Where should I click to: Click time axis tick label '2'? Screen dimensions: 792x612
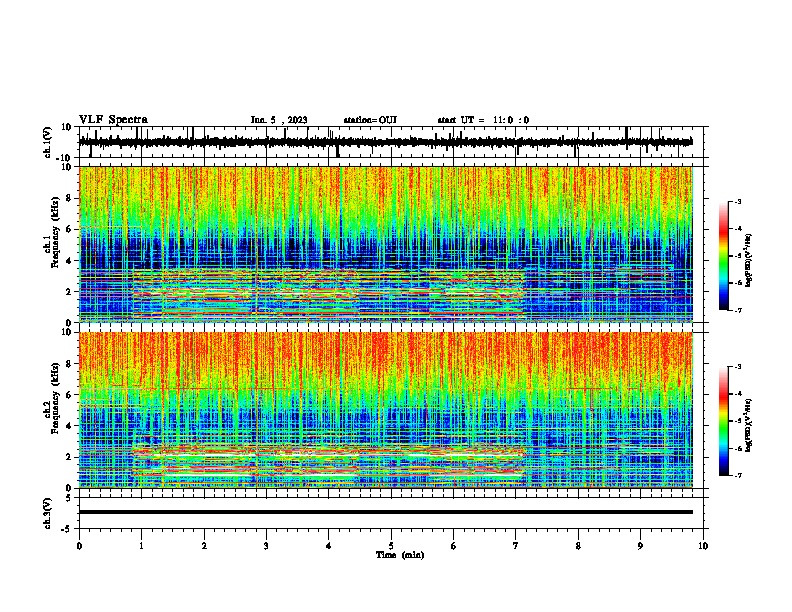[204, 546]
